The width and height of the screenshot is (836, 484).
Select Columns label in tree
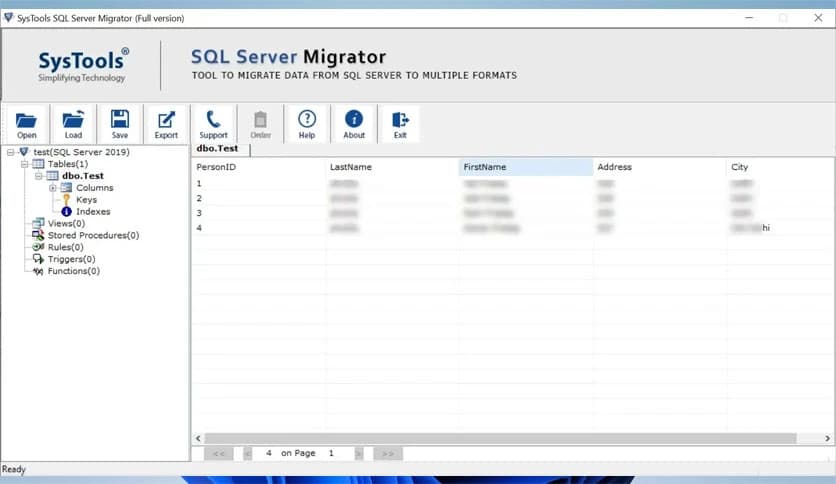point(94,188)
